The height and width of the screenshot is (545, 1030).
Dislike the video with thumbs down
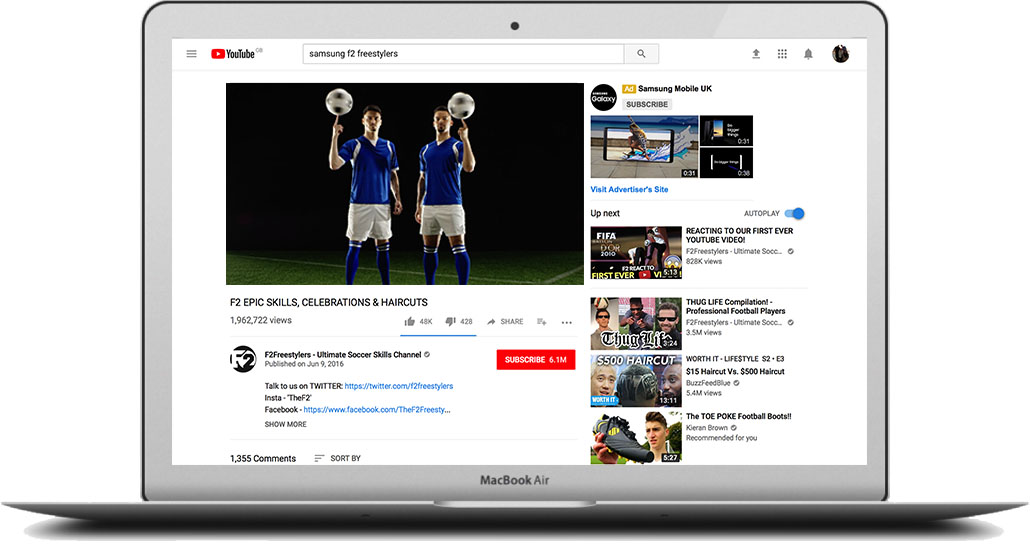(450, 322)
